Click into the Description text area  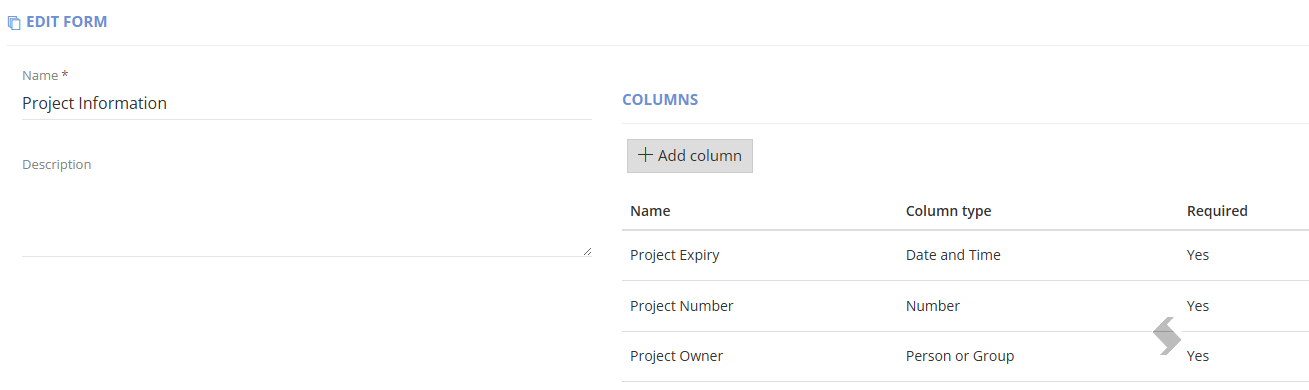click(x=307, y=217)
